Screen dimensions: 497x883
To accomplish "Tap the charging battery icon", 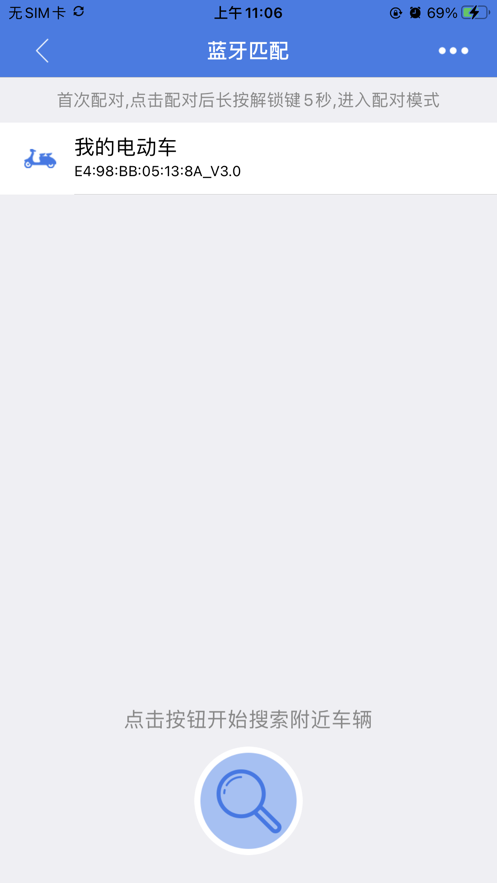I will tap(476, 12).
